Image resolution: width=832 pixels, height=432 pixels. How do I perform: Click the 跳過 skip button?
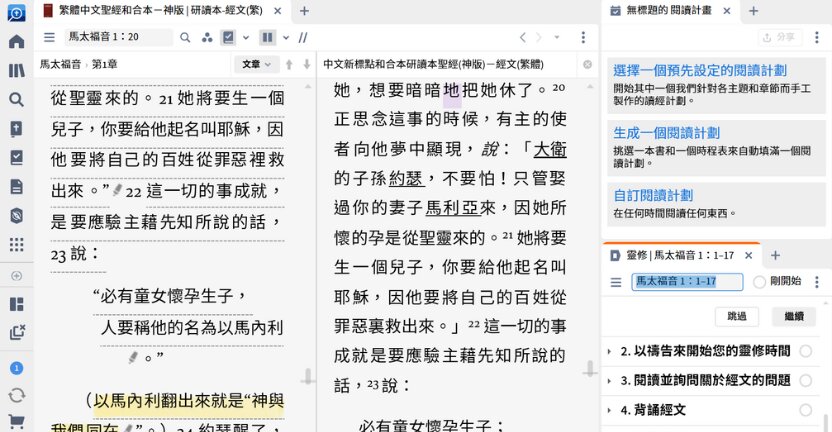click(736, 316)
